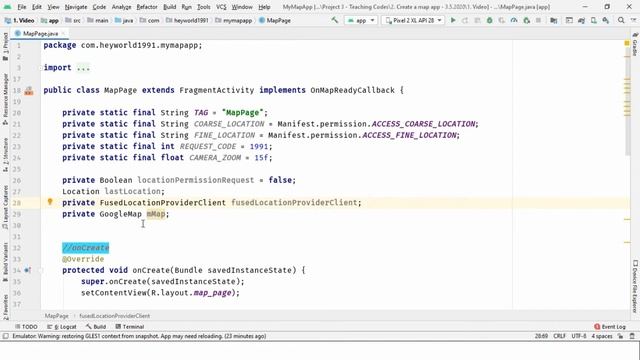
Task: Click 'heyworld1991' breadcrumb in navigation bar
Action: pos(187,20)
